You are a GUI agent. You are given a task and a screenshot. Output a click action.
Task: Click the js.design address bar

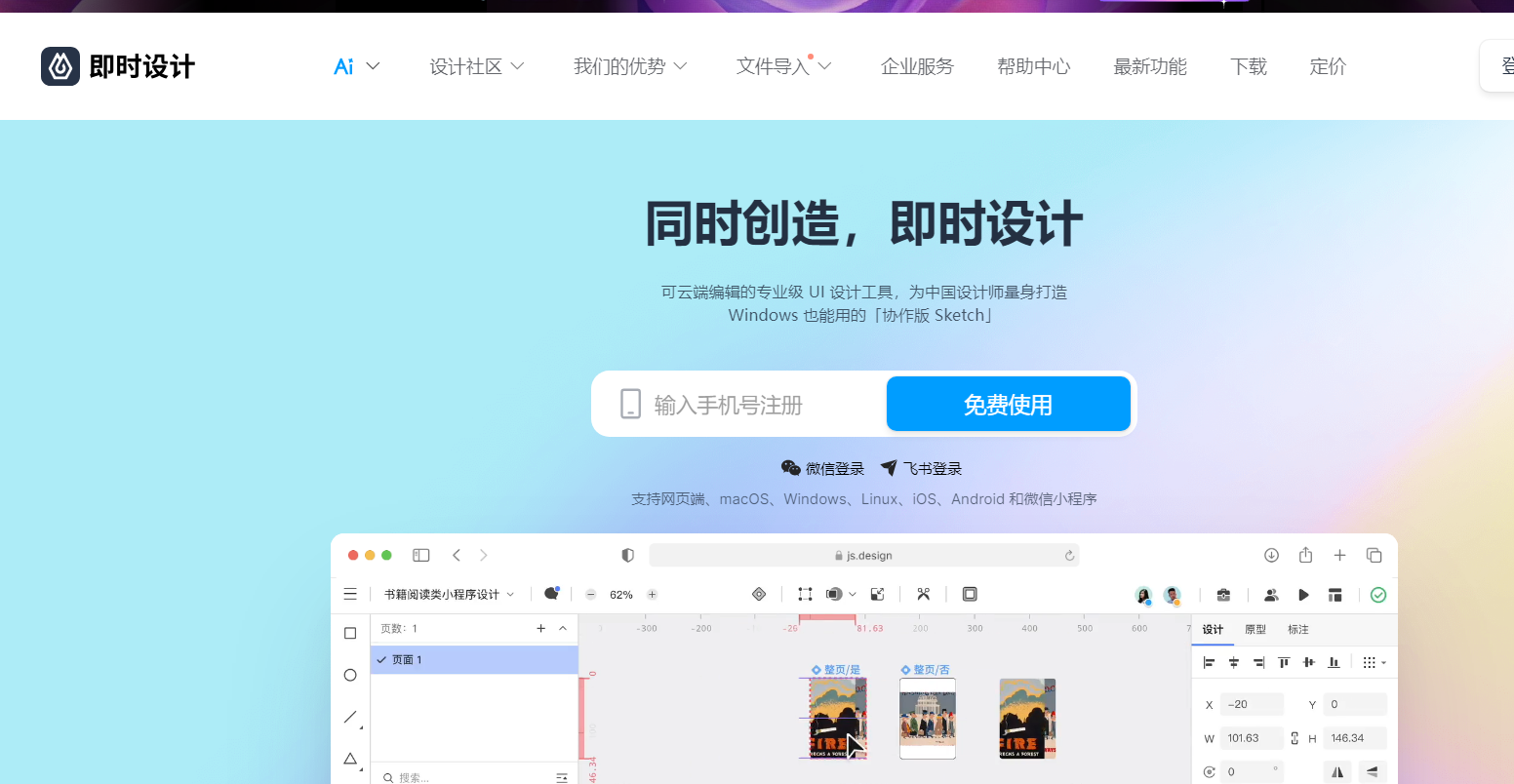coord(863,555)
